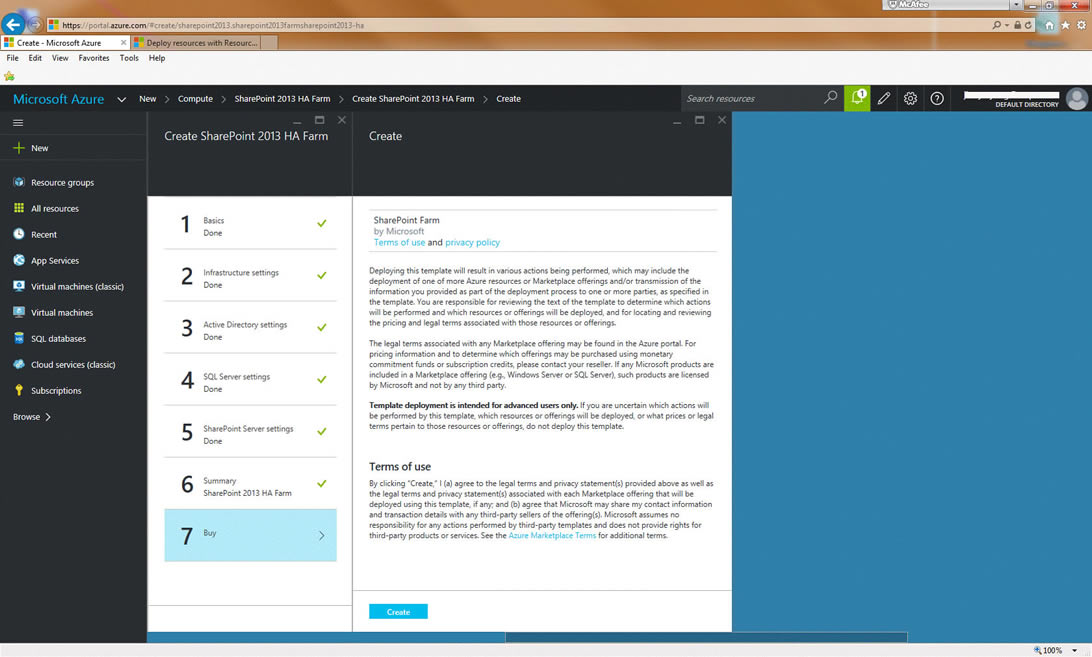
Task: Select step 2 Infrastructure settings
Action: point(250,276)
